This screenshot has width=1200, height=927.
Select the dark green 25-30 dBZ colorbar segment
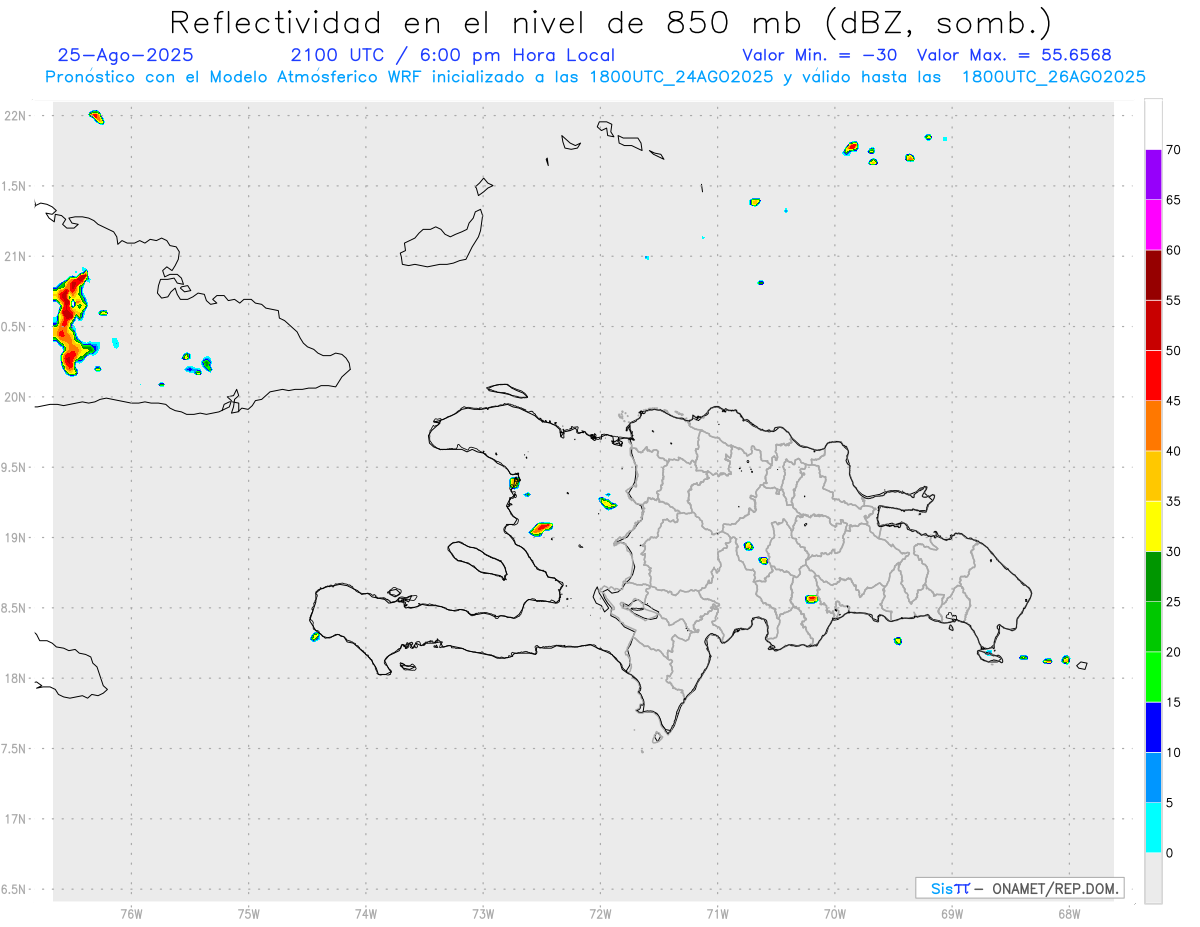[1153, 576]
